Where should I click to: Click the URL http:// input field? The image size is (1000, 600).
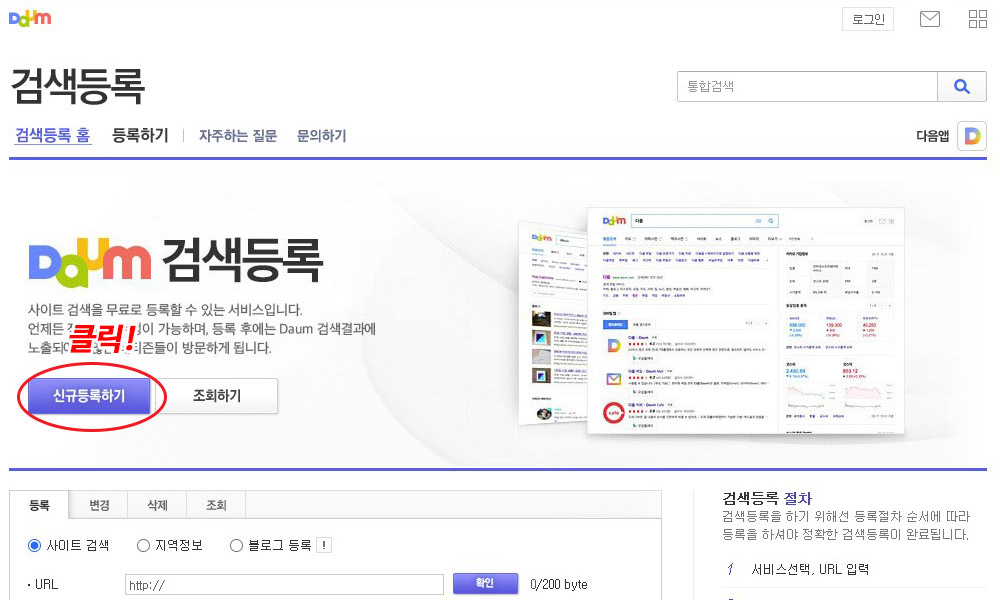(x=284, y=585)
